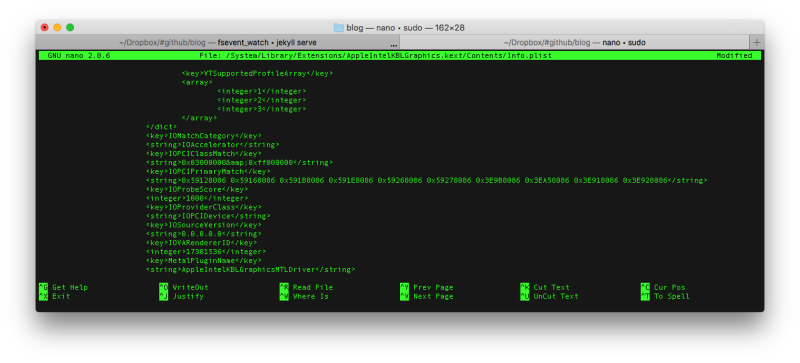Viewport: 800px width, 363px height.
Task: Click the 0x03000000&amp;0xff000000 string line
Action: coord(239,162)
